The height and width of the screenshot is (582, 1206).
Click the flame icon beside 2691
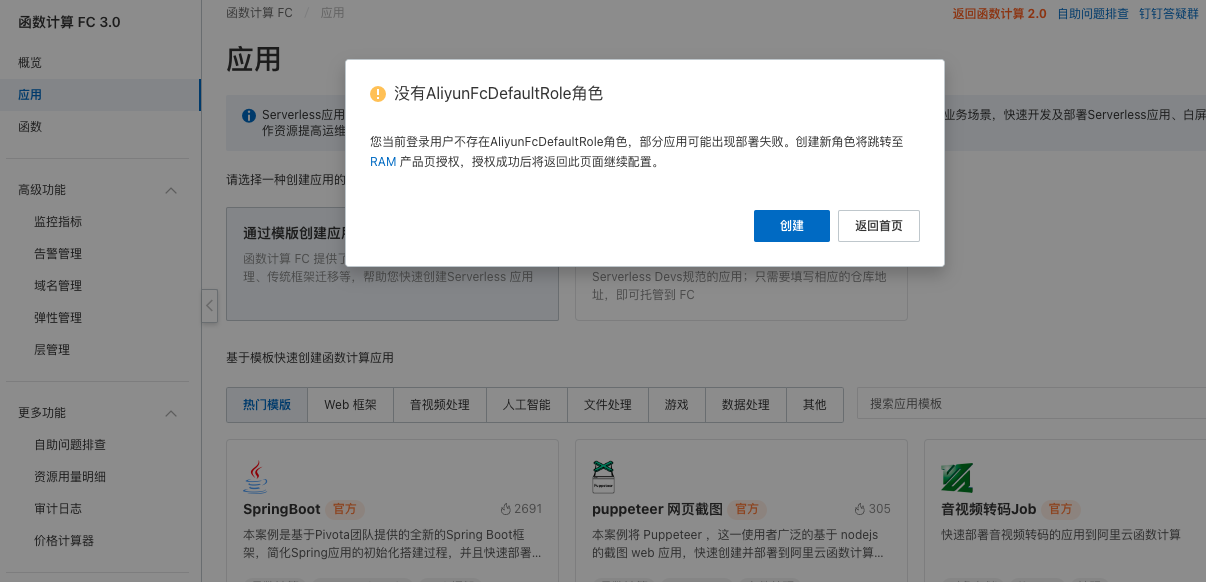506,509
